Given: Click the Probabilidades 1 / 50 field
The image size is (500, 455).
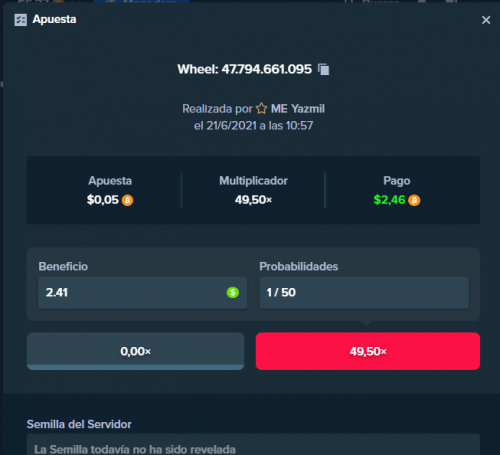Looking at the screenshot, I should coord(364,292).
